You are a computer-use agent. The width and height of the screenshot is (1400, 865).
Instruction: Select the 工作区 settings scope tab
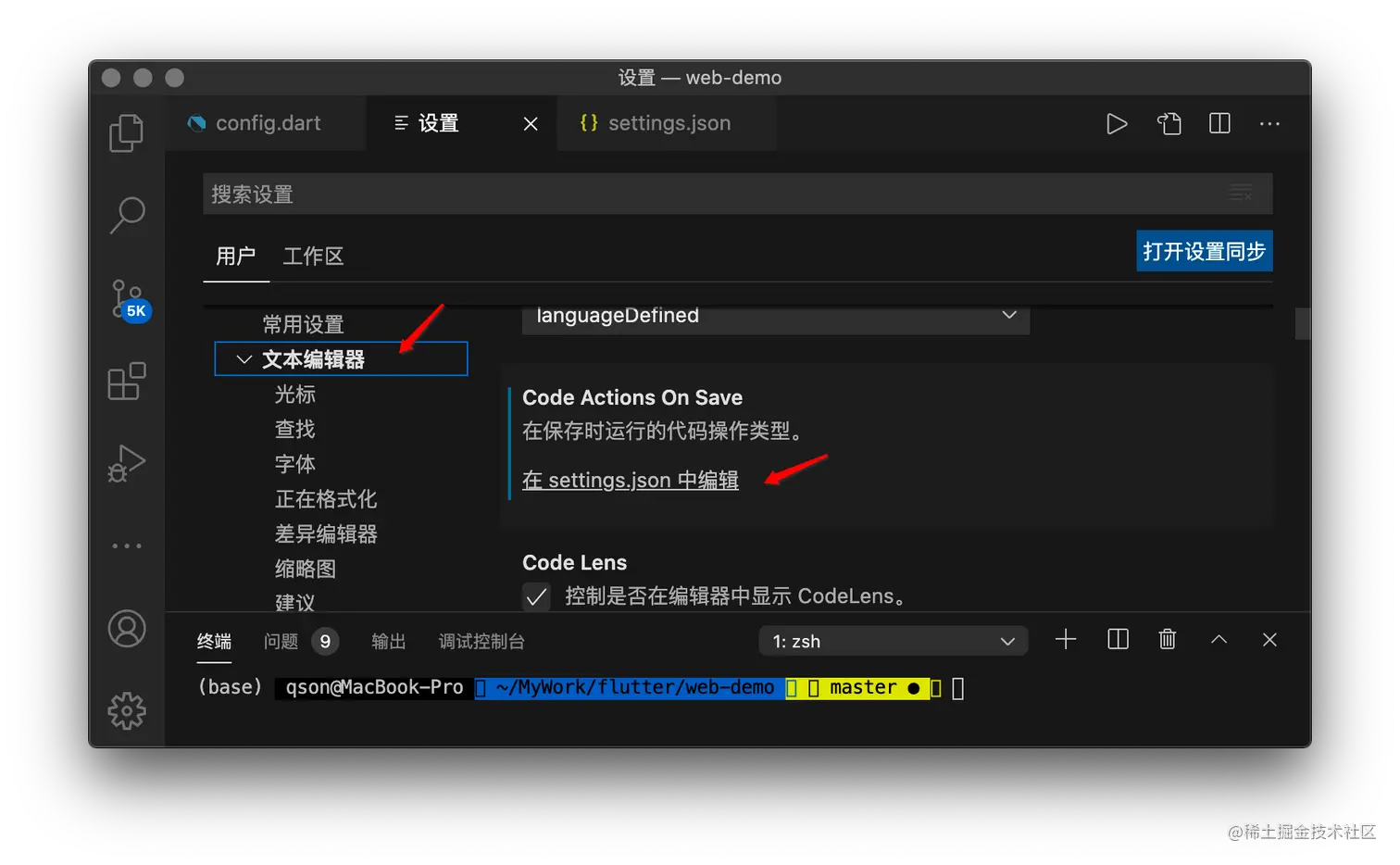[x=313, y=256]
